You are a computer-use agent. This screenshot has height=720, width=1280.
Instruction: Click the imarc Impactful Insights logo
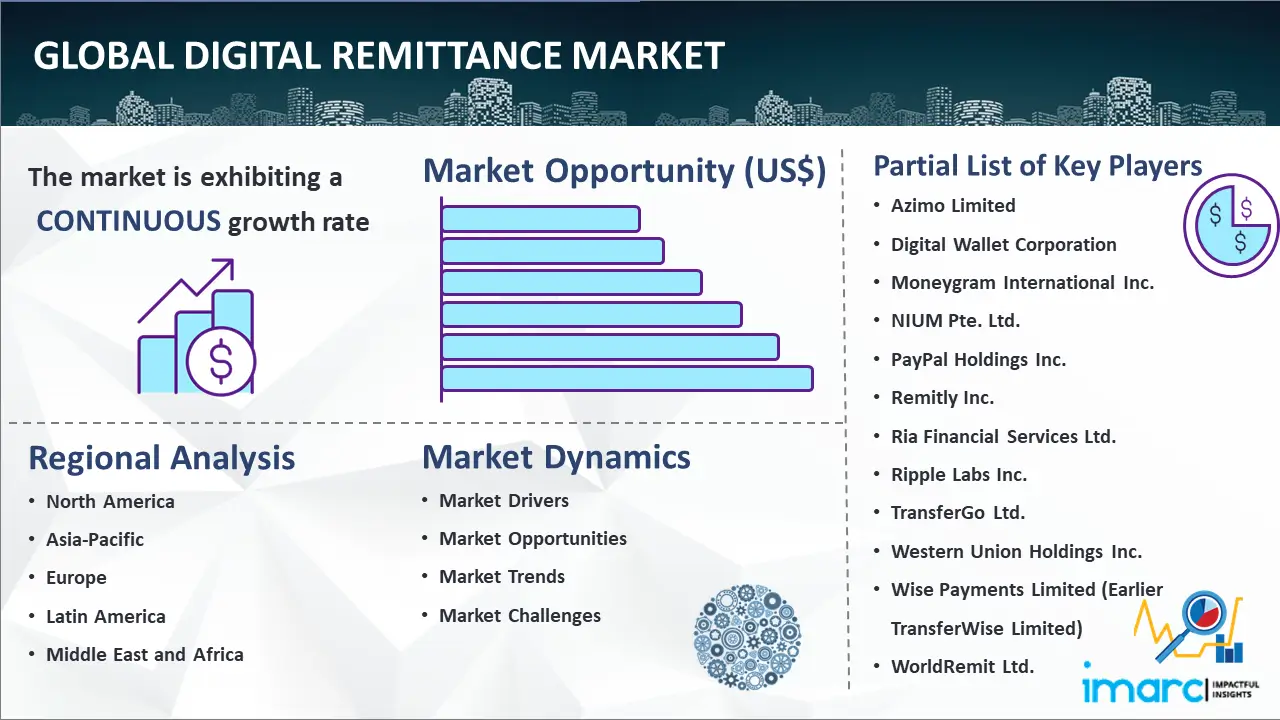point(1170,689)
